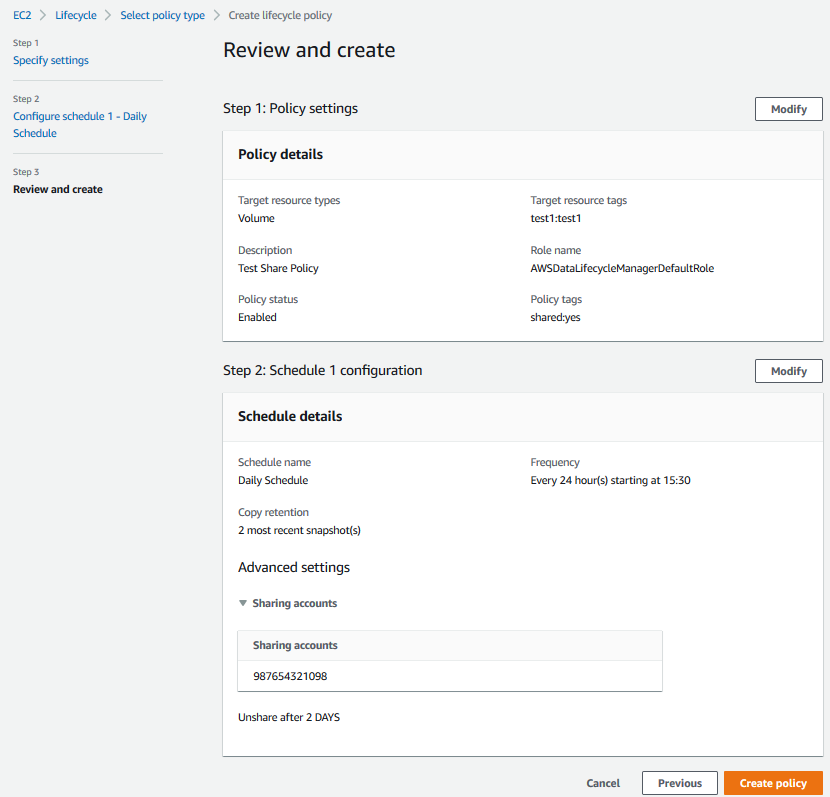The width and height of the screenshot is (830, 797).
Task: Go to the Specify settings step
Action: pos(50,60)
